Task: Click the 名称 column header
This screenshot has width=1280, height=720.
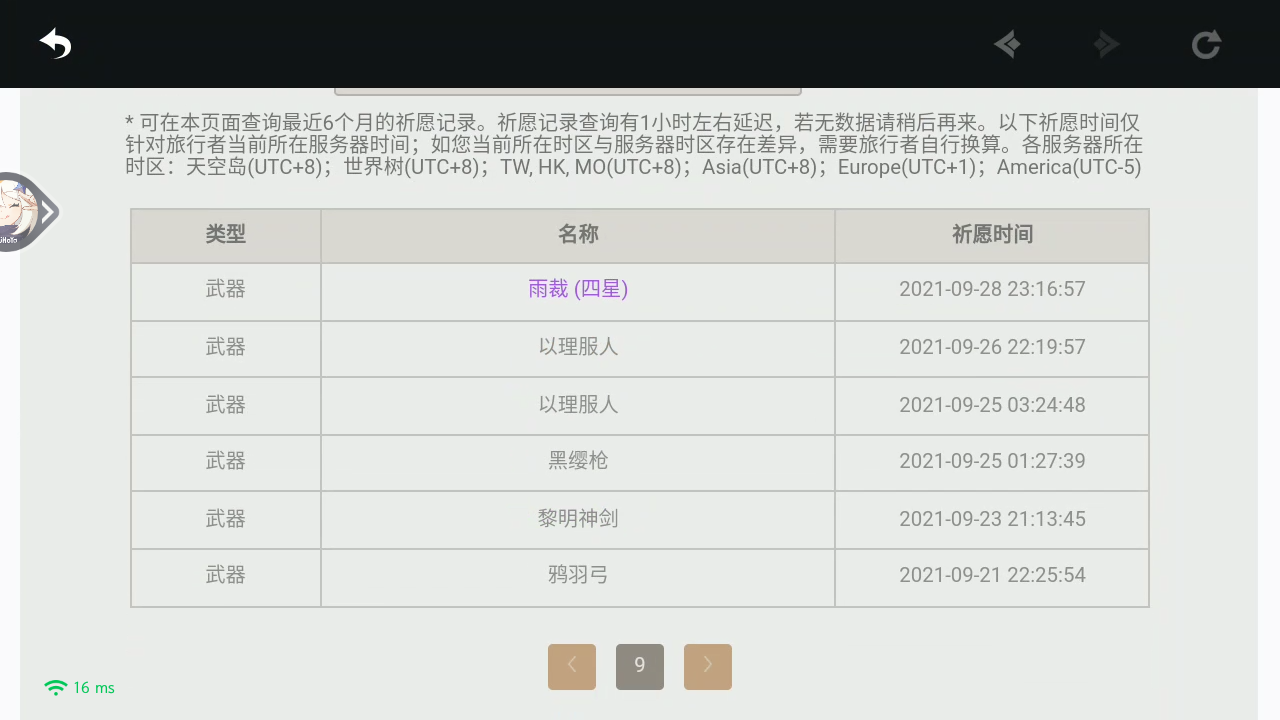Action: pyautogui.click(x=578, y=235)
